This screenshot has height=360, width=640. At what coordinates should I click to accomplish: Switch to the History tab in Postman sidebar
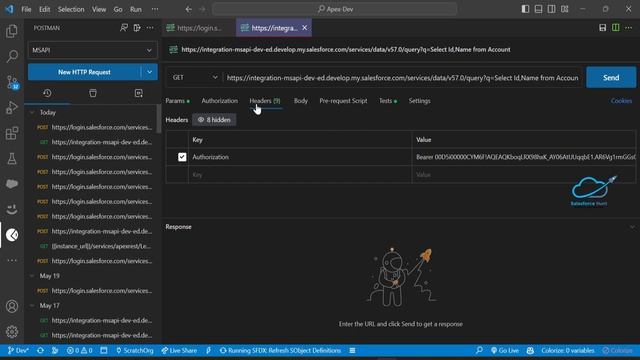point(47,93)
